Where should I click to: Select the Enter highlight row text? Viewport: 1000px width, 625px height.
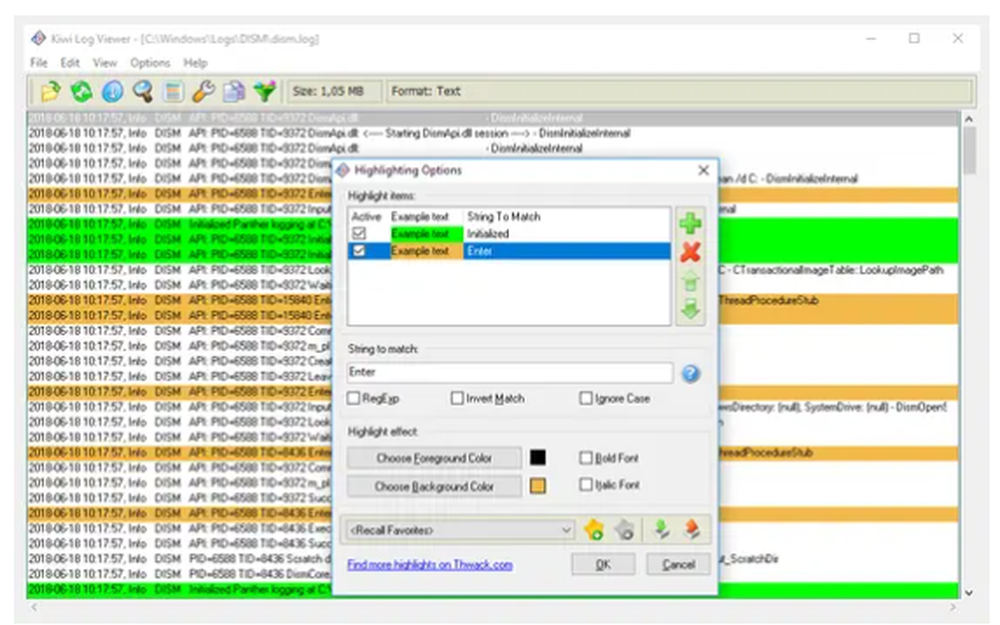click(479, 251)
